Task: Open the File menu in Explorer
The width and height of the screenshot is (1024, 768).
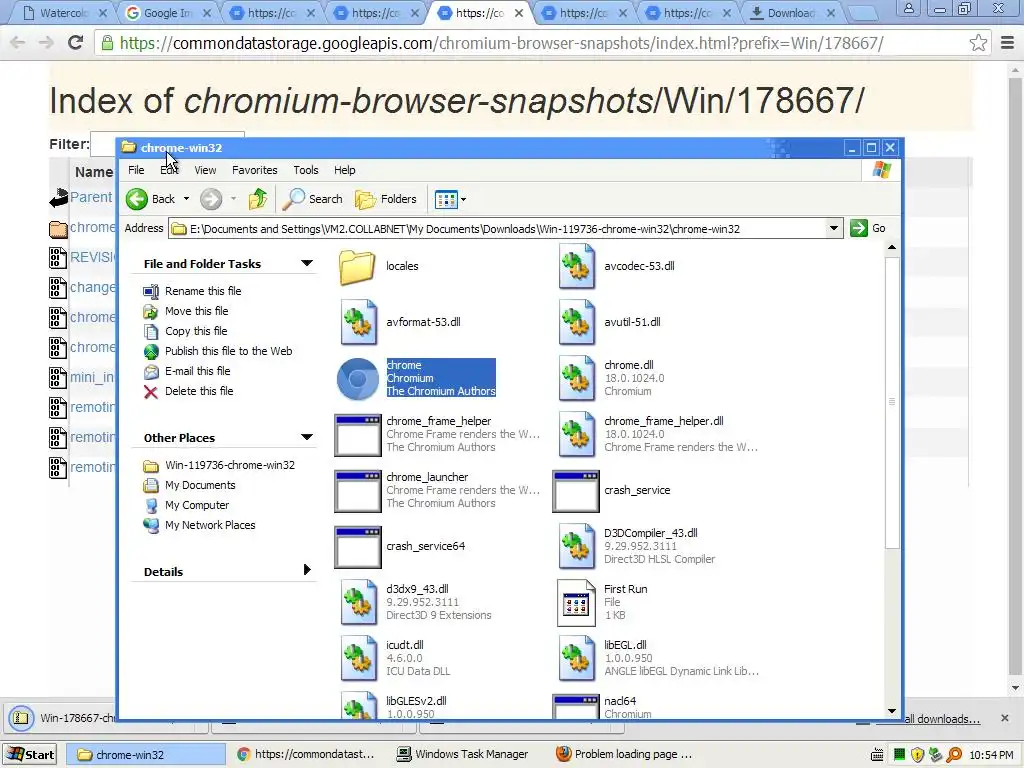Action: pos(136,170)
